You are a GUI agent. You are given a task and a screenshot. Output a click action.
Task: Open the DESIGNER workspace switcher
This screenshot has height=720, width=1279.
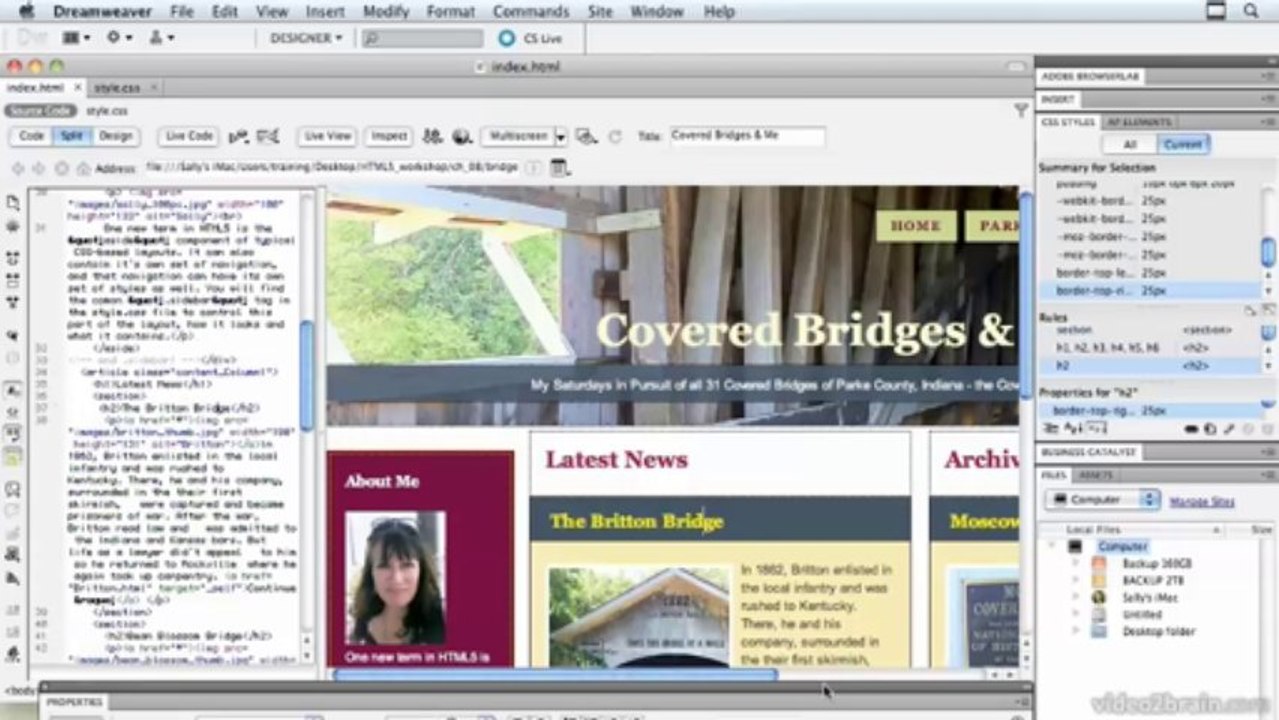point(306,38)
